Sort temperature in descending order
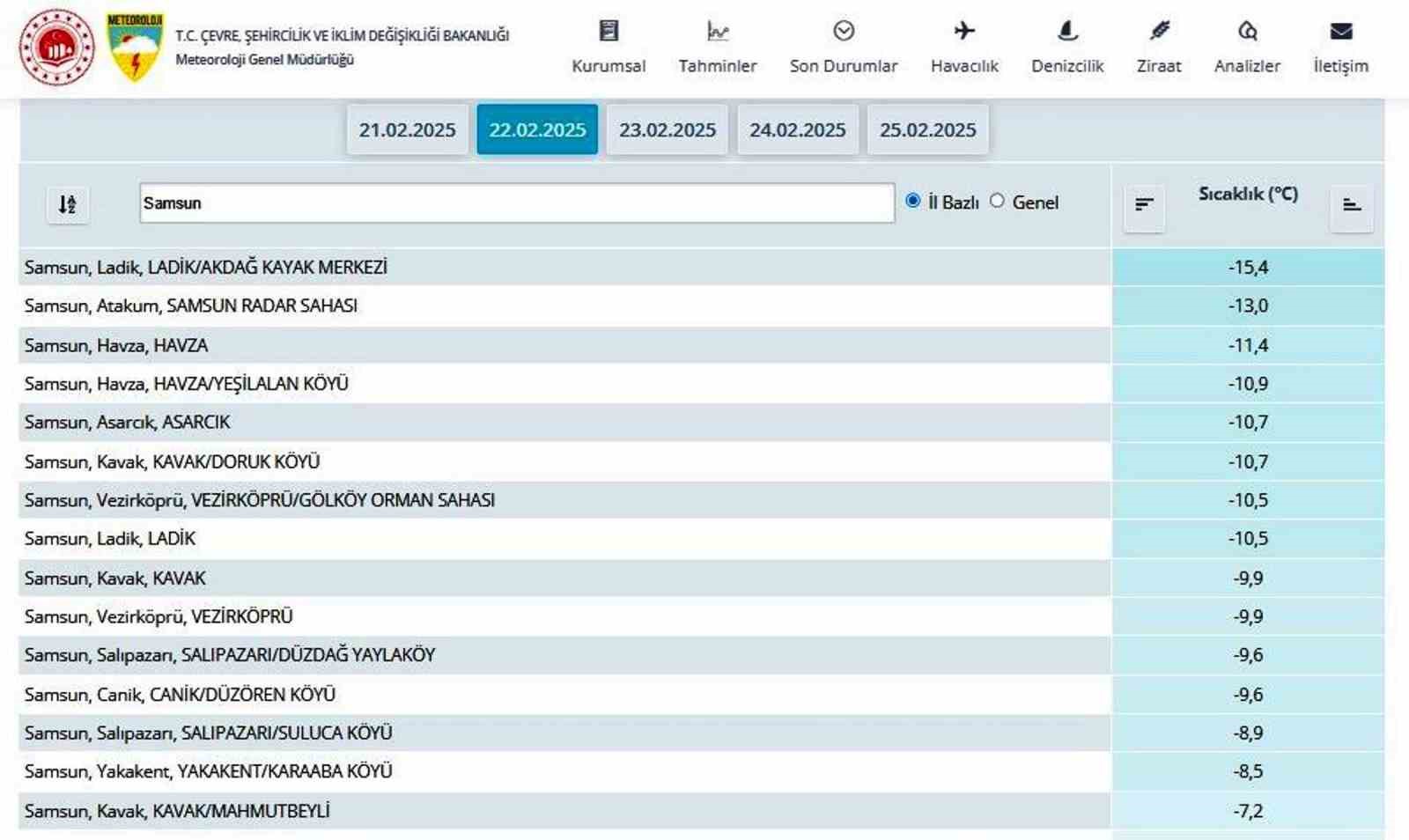Image resolution: width=1409 pixels, height=840 pixels. pyautogui.click(x=1144, y=205)
